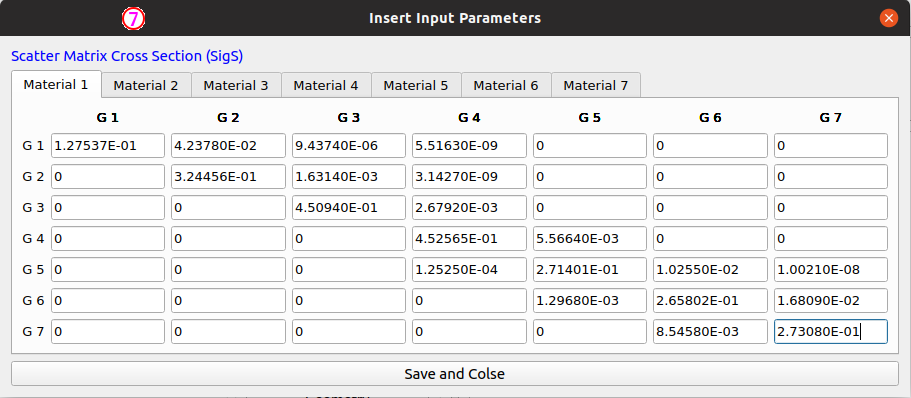This screenshot has height=398, width=911.
Task: Click row G 3 column G 5 field
Action: (x=590, y=207)
